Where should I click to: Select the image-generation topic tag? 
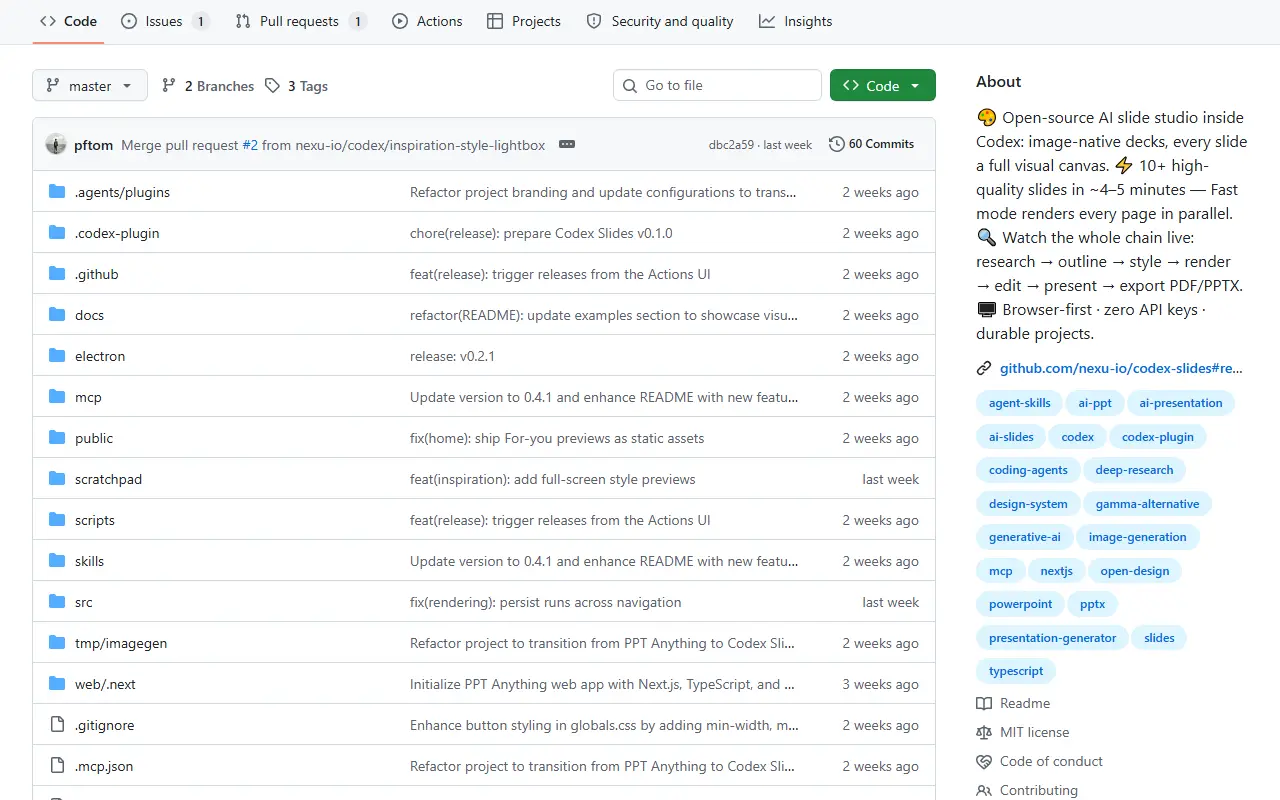1138,537
